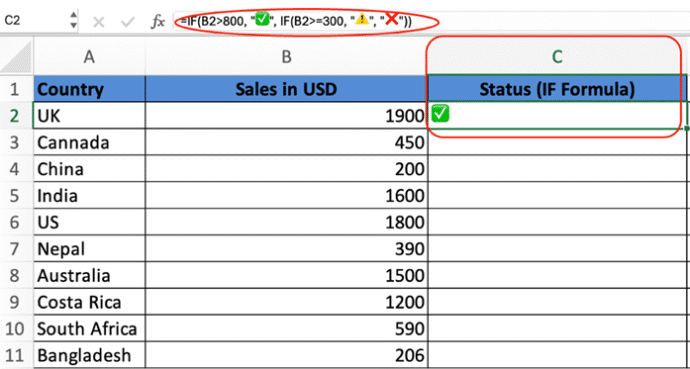The width and height of the screenshot is (690, 369).
Task: Select the Cannada cell
Action: [89, 142]
